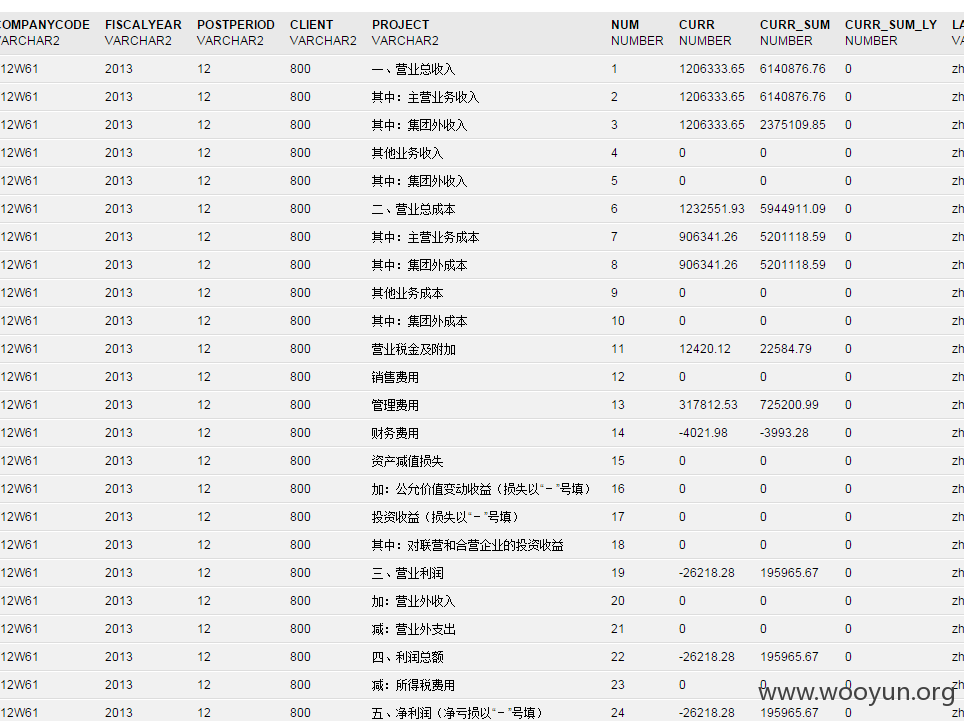The image size is (964, 721).
Task: Click the project cell 其中：主营业务成本
Action: point(425,237)
